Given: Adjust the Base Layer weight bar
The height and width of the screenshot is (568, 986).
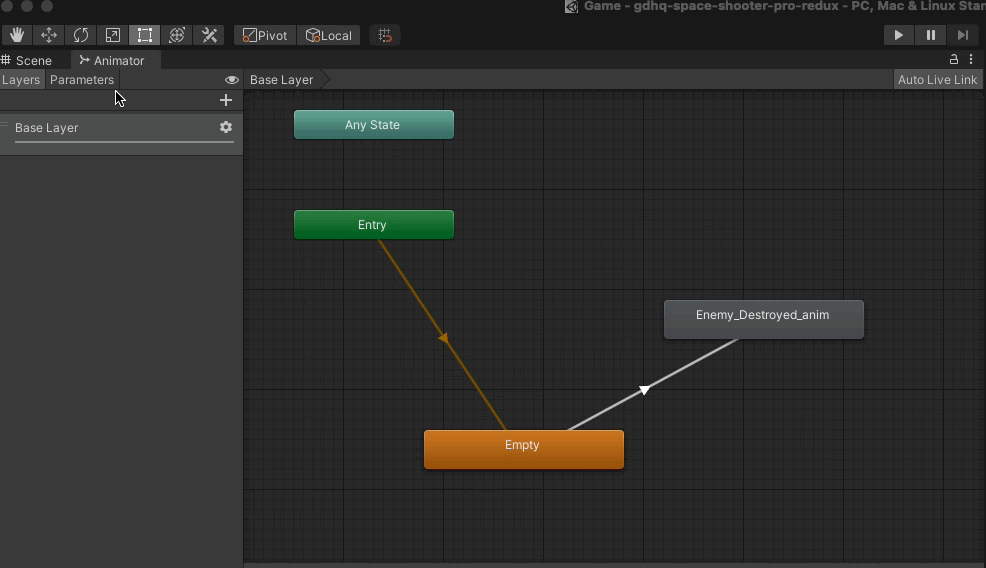Looking at the screenshot, I should [124, 142].
